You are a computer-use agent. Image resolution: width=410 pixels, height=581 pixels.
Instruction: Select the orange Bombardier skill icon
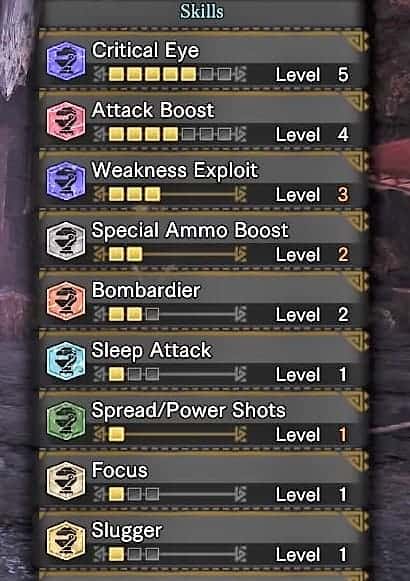click(x=66, y=301)
